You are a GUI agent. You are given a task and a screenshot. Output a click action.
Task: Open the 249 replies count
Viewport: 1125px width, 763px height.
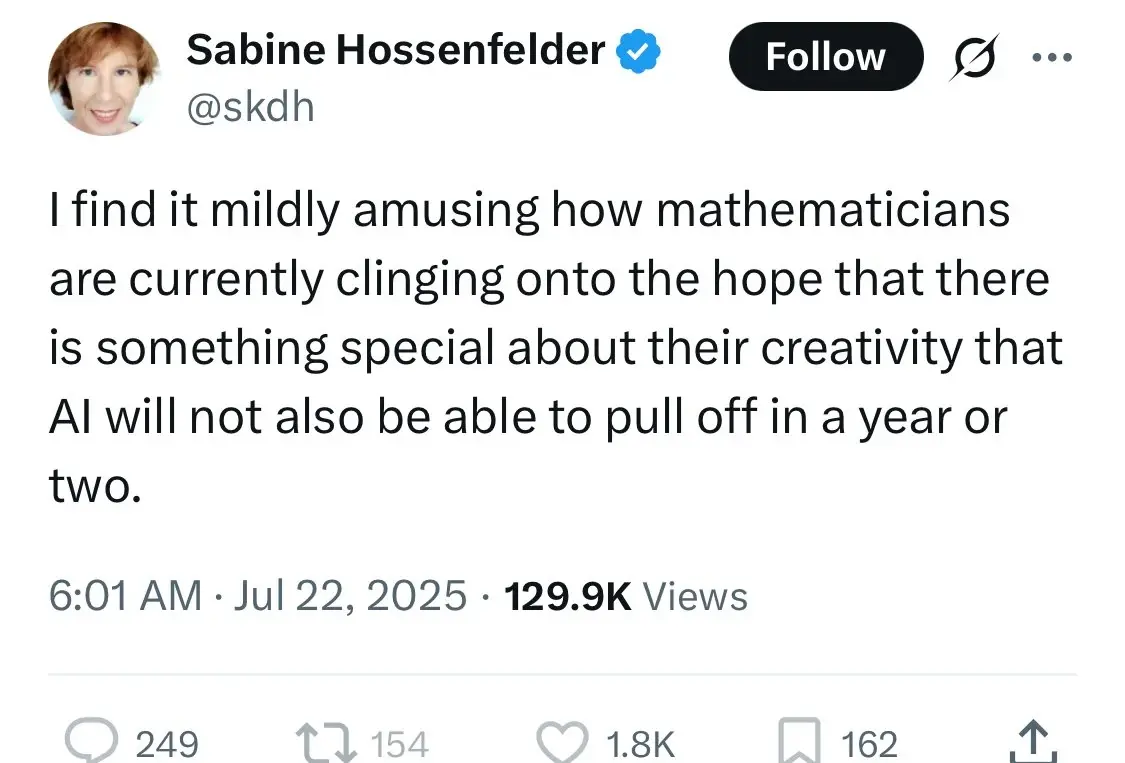[x=167, y=744]
